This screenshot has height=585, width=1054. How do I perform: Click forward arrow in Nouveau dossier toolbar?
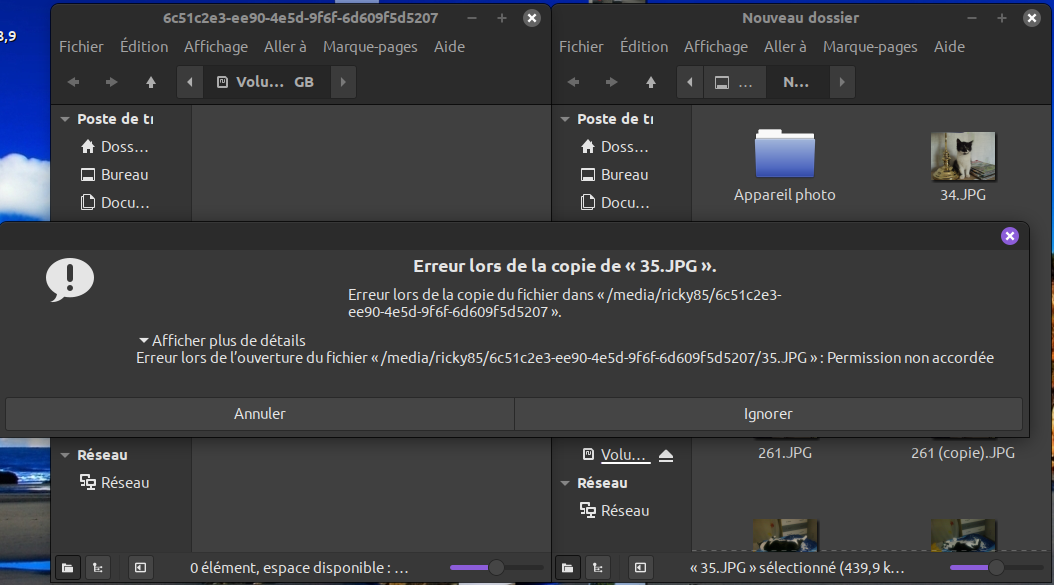(x=612, y=82)
